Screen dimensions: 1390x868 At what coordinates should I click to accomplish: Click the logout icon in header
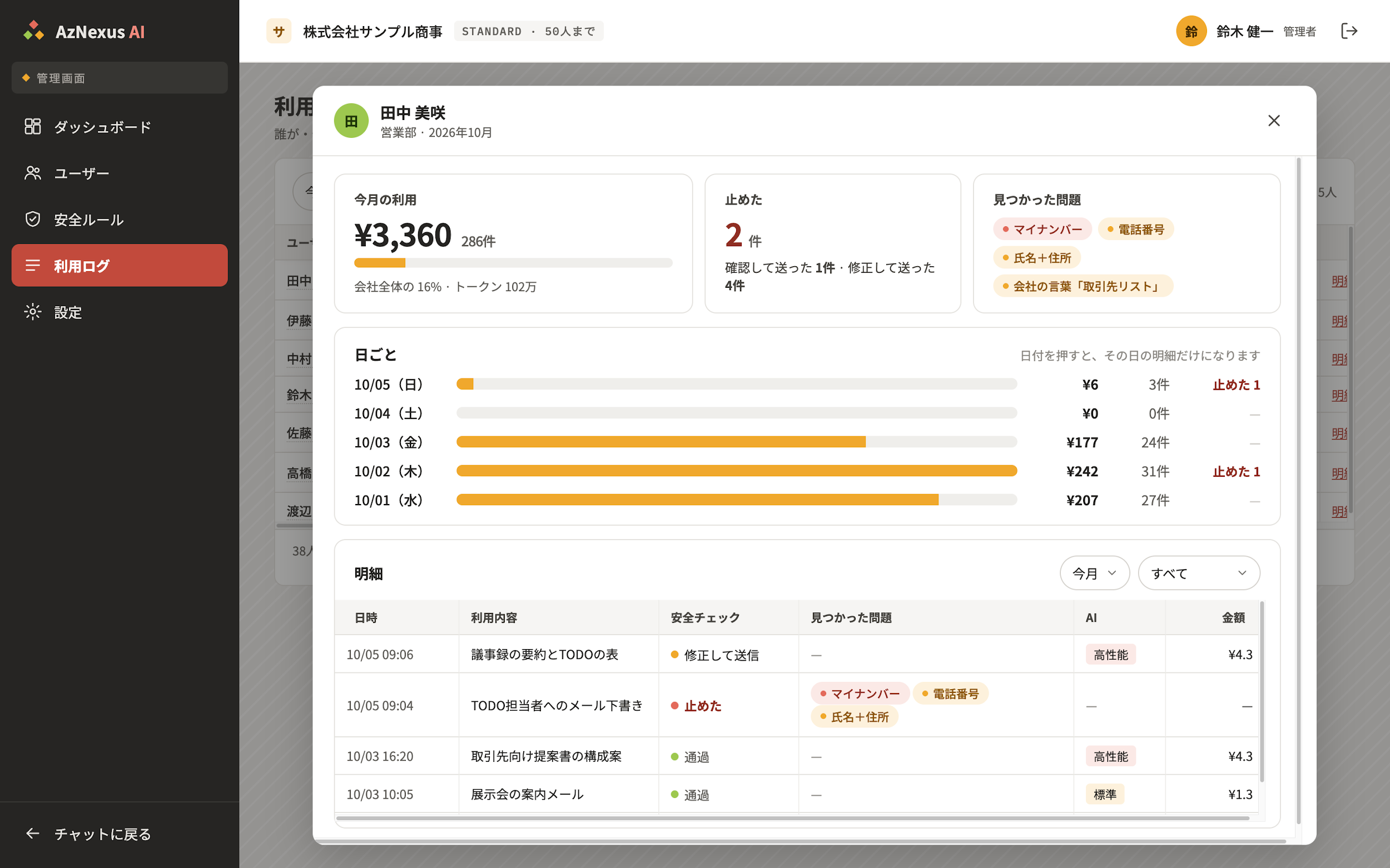pyautogui.click(x=1349, y=31)
